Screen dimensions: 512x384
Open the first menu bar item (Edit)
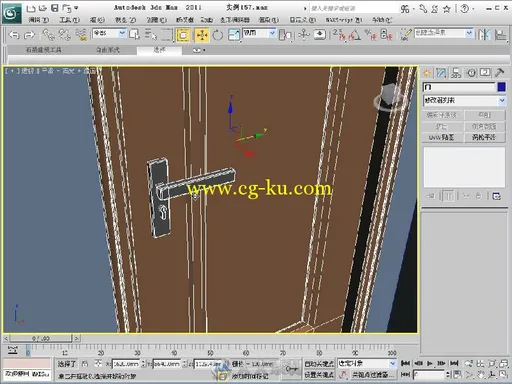tap(39, 20)
